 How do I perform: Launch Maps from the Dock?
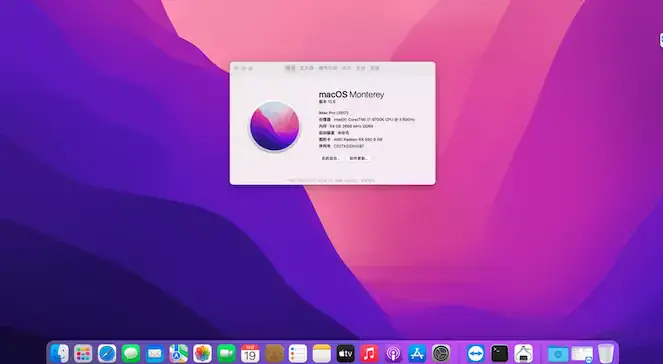tap(178, 353)
